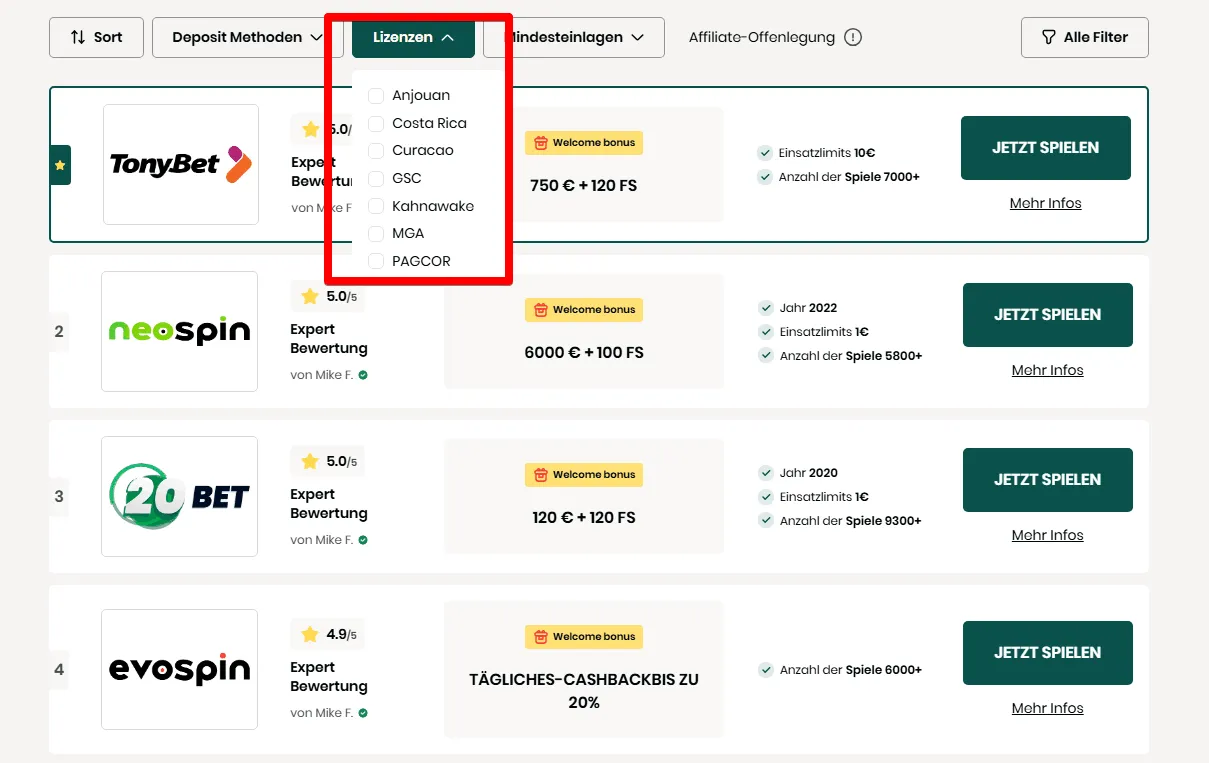
Task: Click the featured star badge on the TonyBet card
Action: 60,165
